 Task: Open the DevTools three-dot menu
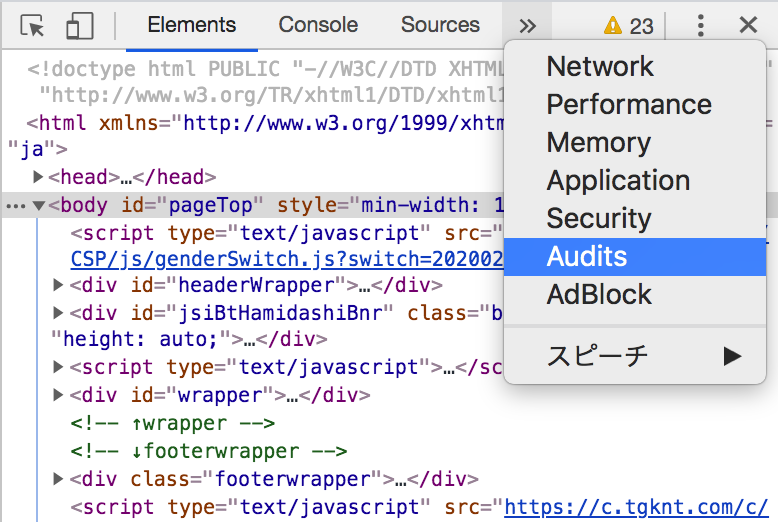click(x=701, y=25)
